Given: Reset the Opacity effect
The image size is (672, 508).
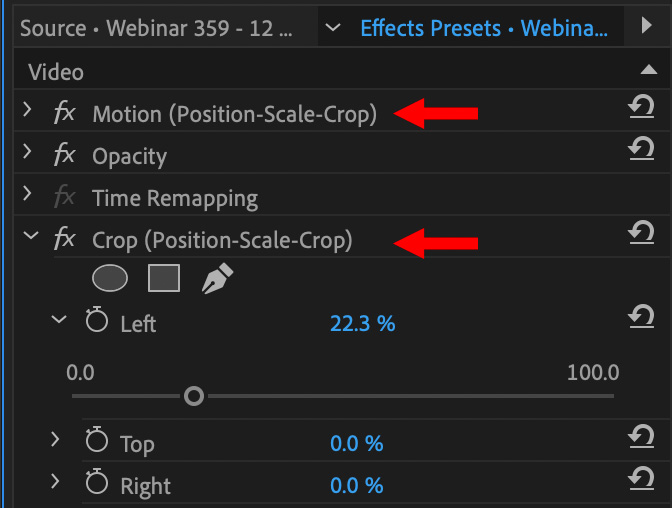Looking at the screenshot, I should tap(641, 149).
